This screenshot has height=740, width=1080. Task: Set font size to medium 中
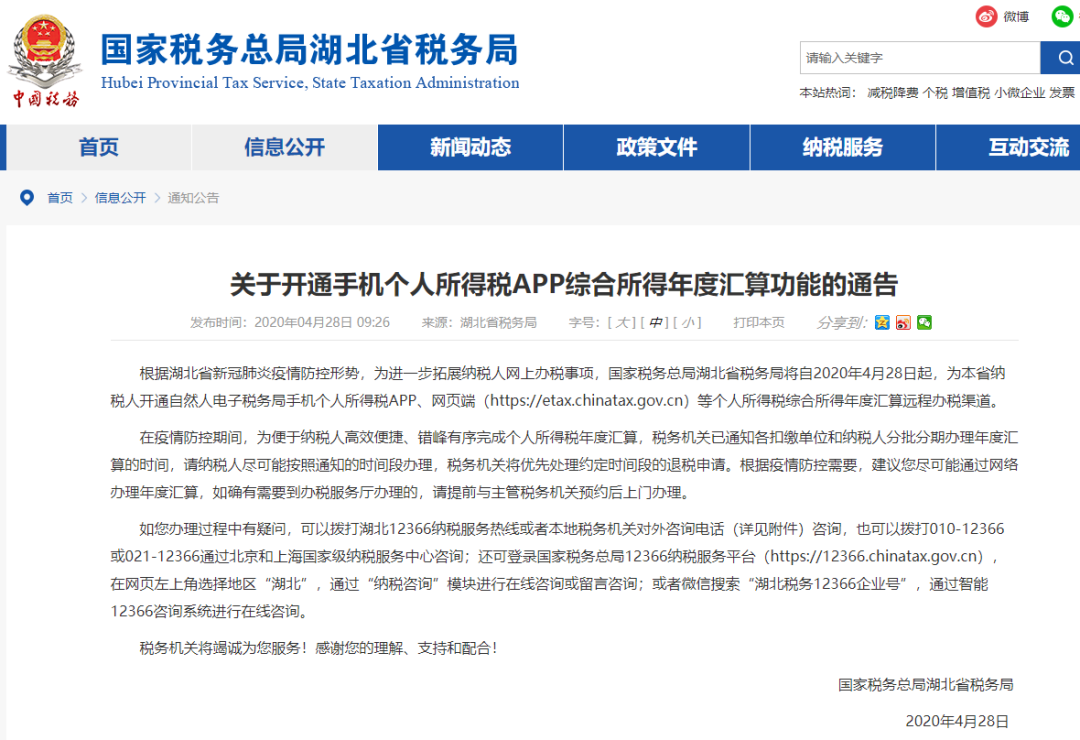(656, 322)
